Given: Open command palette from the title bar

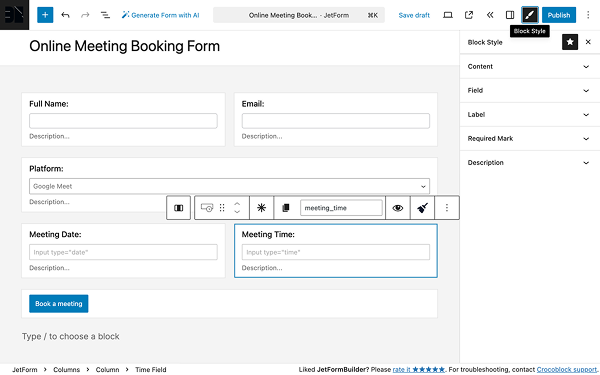Looking at the screenshot, I should point(299,15).
